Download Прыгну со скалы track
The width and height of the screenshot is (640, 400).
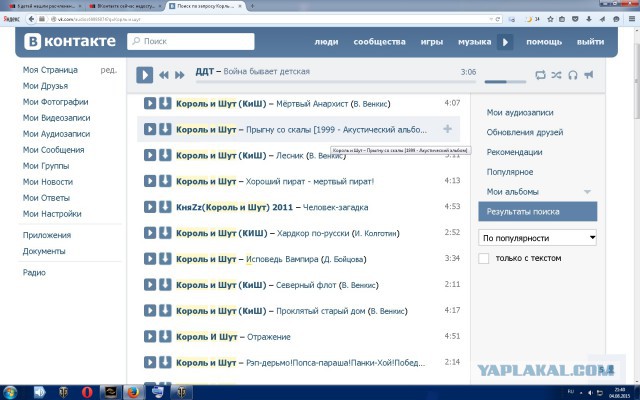165,129
